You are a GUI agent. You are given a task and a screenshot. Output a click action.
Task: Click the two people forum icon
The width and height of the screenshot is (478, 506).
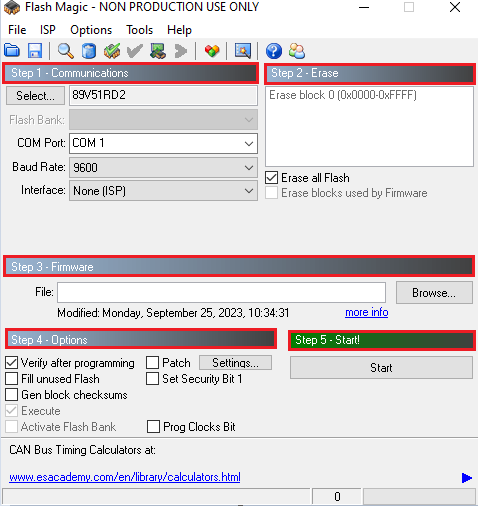(297, 51)
